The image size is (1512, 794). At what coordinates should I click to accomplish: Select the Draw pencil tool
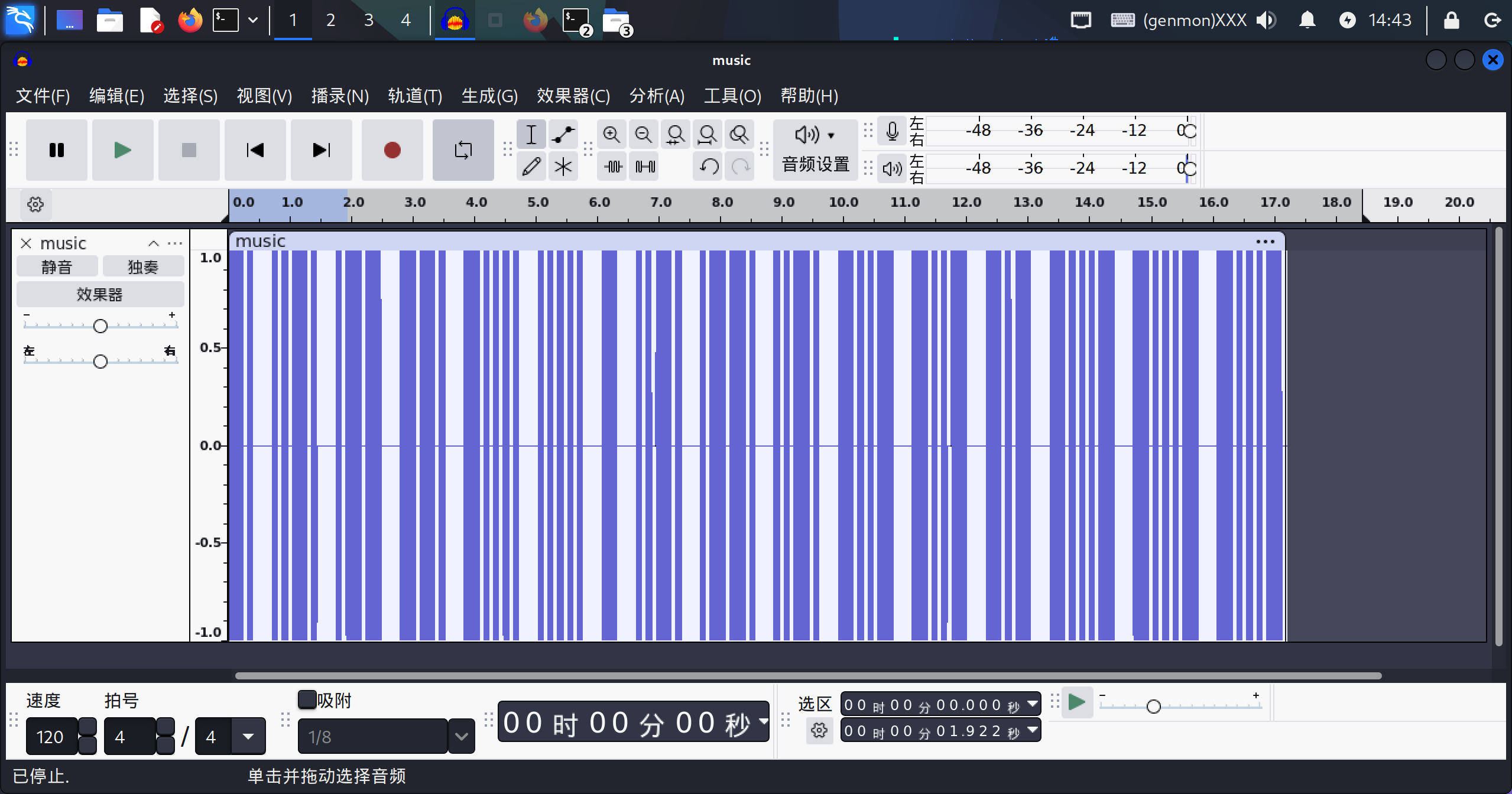[x=531, y=167]
